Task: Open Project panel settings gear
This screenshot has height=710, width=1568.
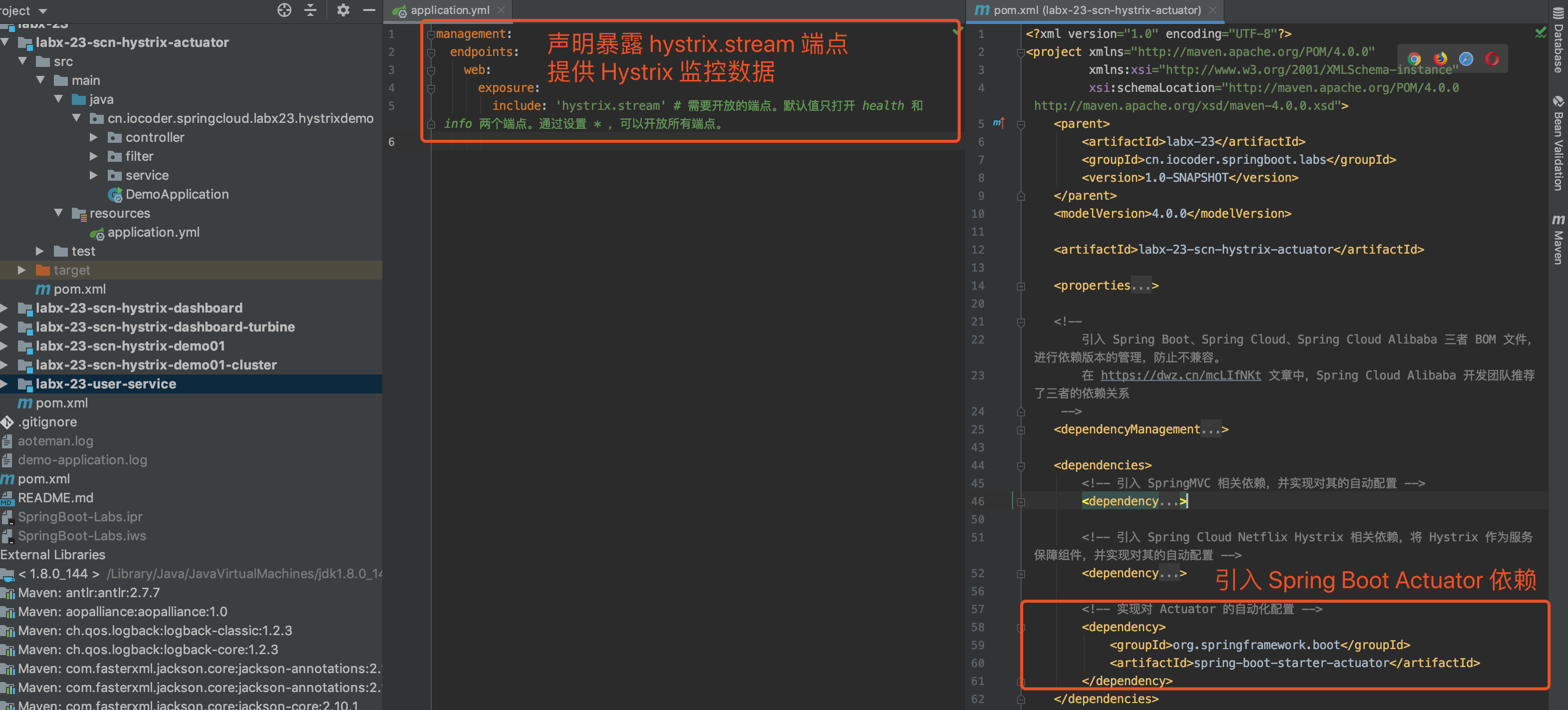Action: 343,10
